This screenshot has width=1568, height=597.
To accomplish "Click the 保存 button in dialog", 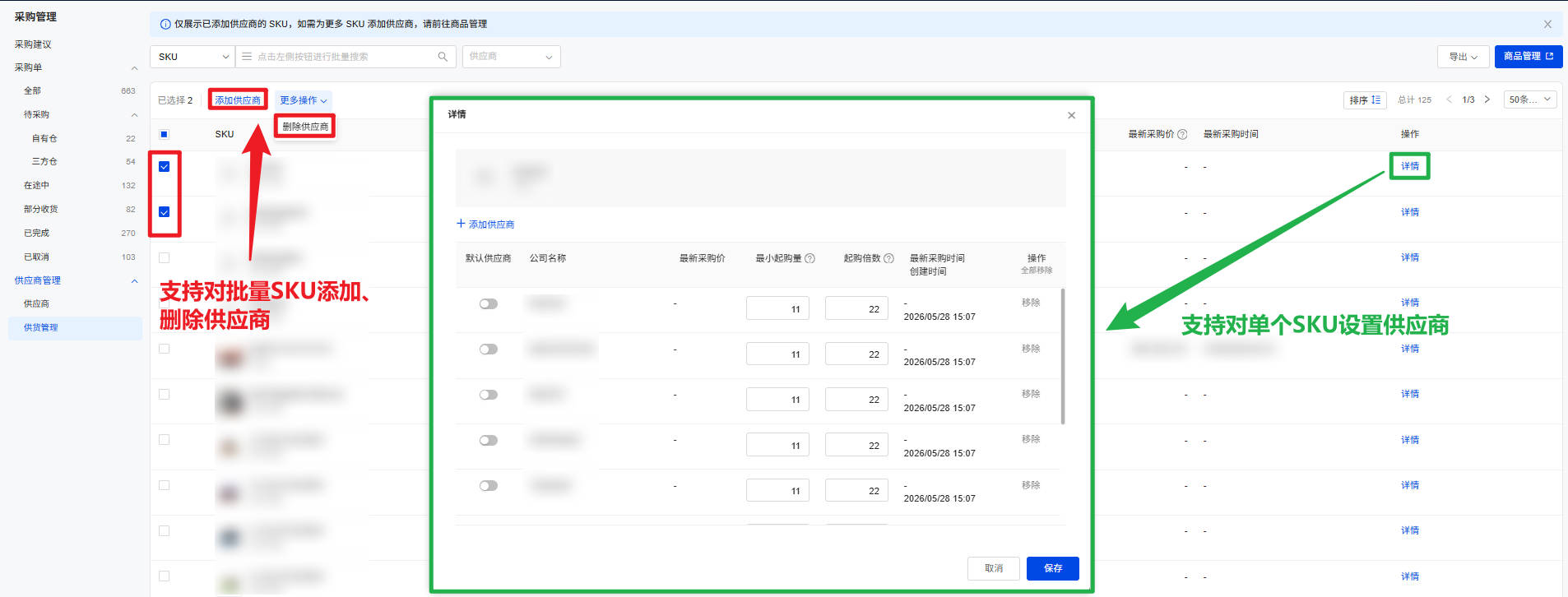I will [1053, 568].
